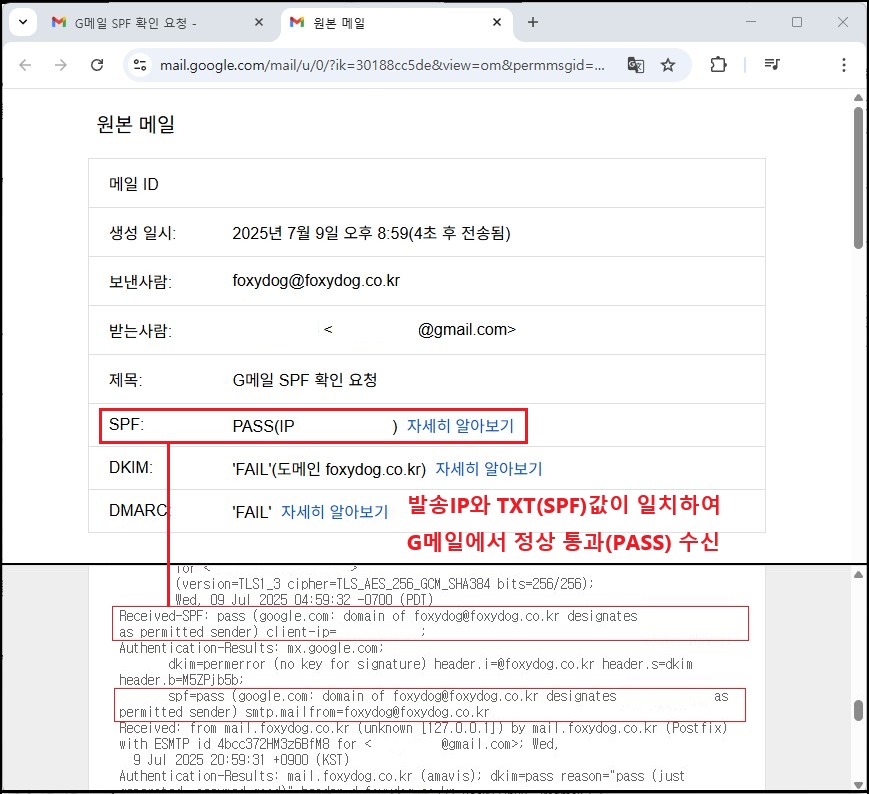Open a new browser tab

coord(533,22)
